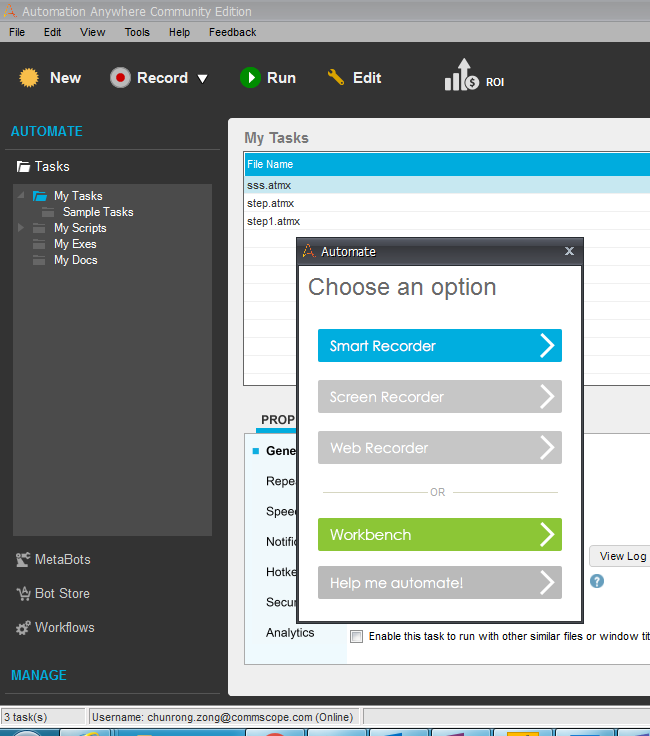
Task: Open the File menu
Action: pyautogui.click(x=17, y=32)
